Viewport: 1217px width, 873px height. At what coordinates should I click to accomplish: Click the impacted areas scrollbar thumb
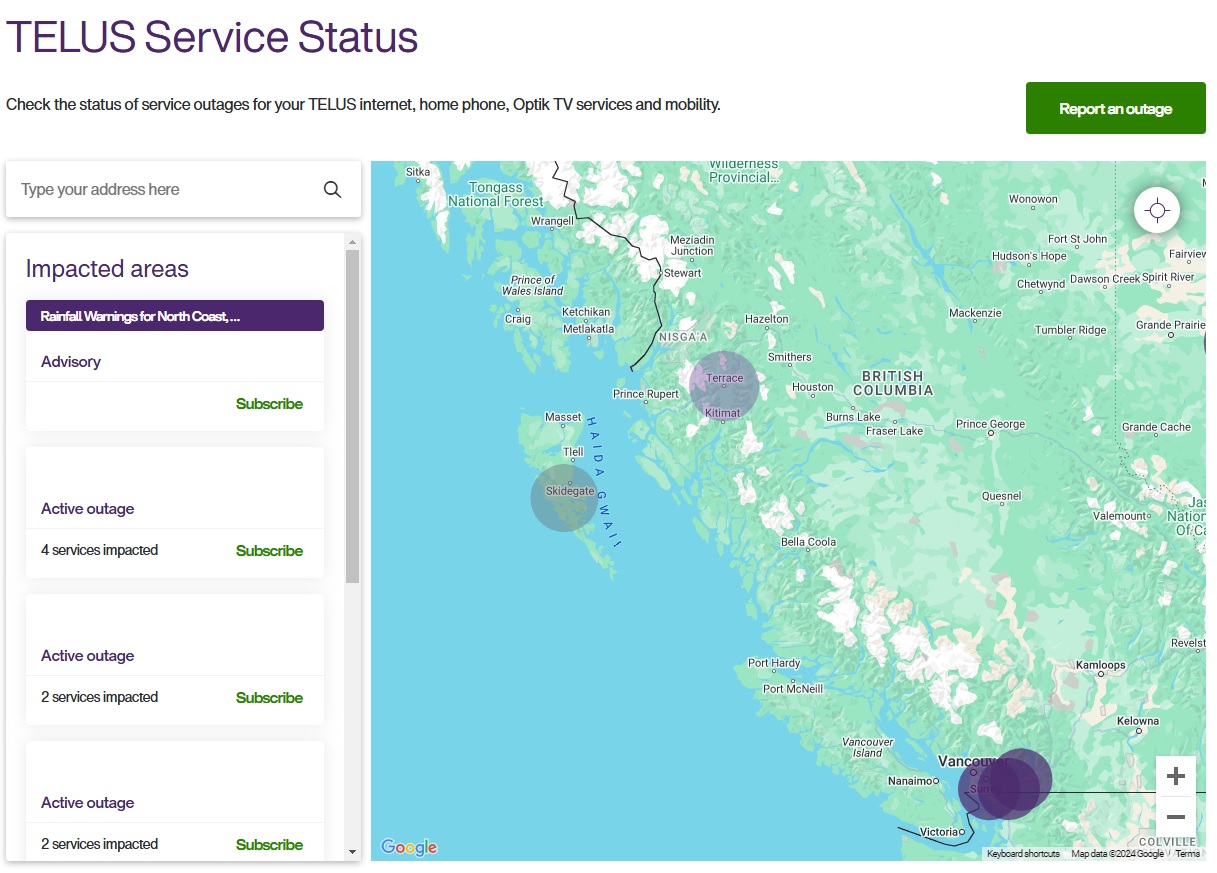pos(352,416)
